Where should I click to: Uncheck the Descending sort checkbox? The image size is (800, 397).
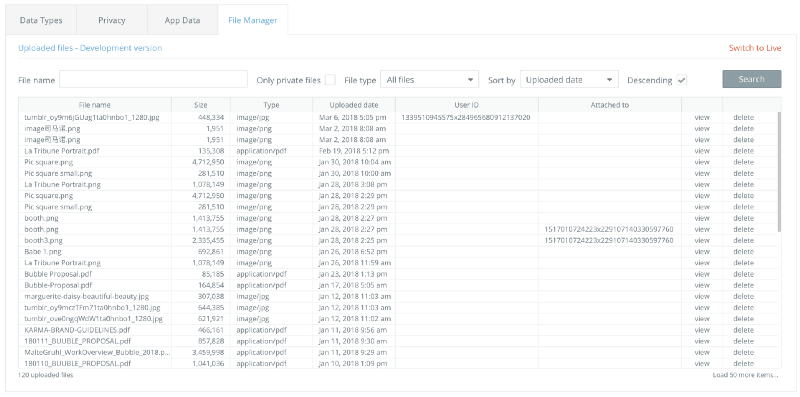point(682,80)
